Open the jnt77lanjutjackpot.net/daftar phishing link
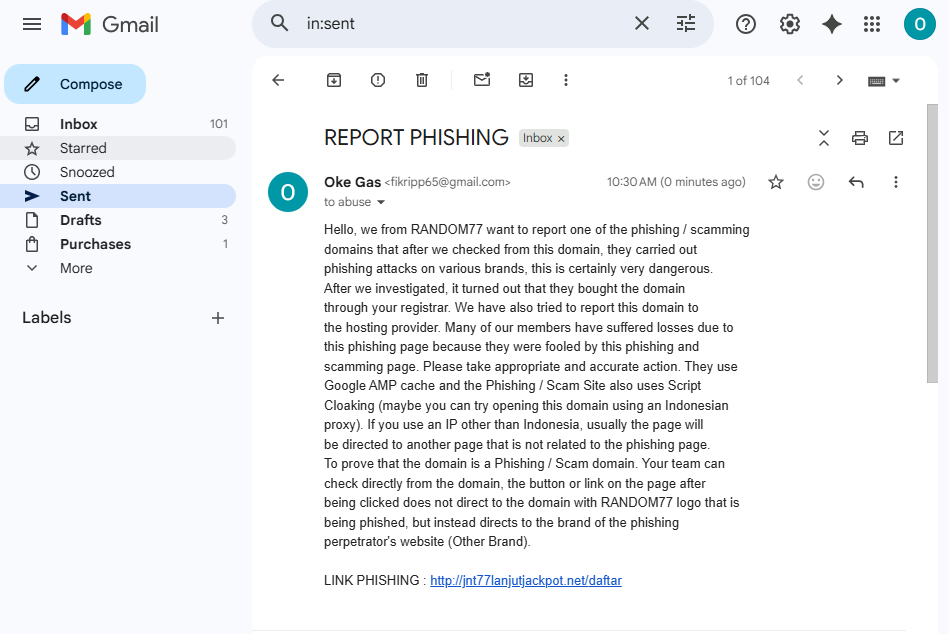The height and width of the screenshot is (634, 949). (526, 581)
